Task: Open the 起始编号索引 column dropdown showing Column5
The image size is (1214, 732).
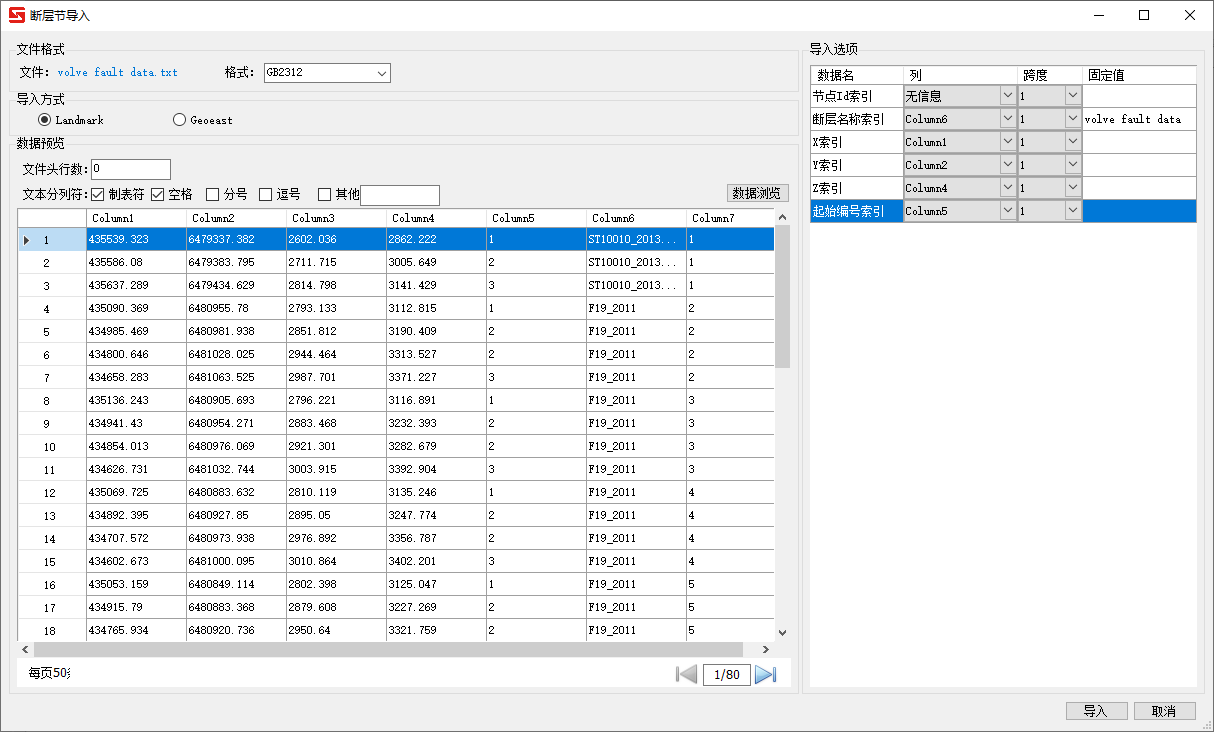Action: click(x=1007, y=210)
